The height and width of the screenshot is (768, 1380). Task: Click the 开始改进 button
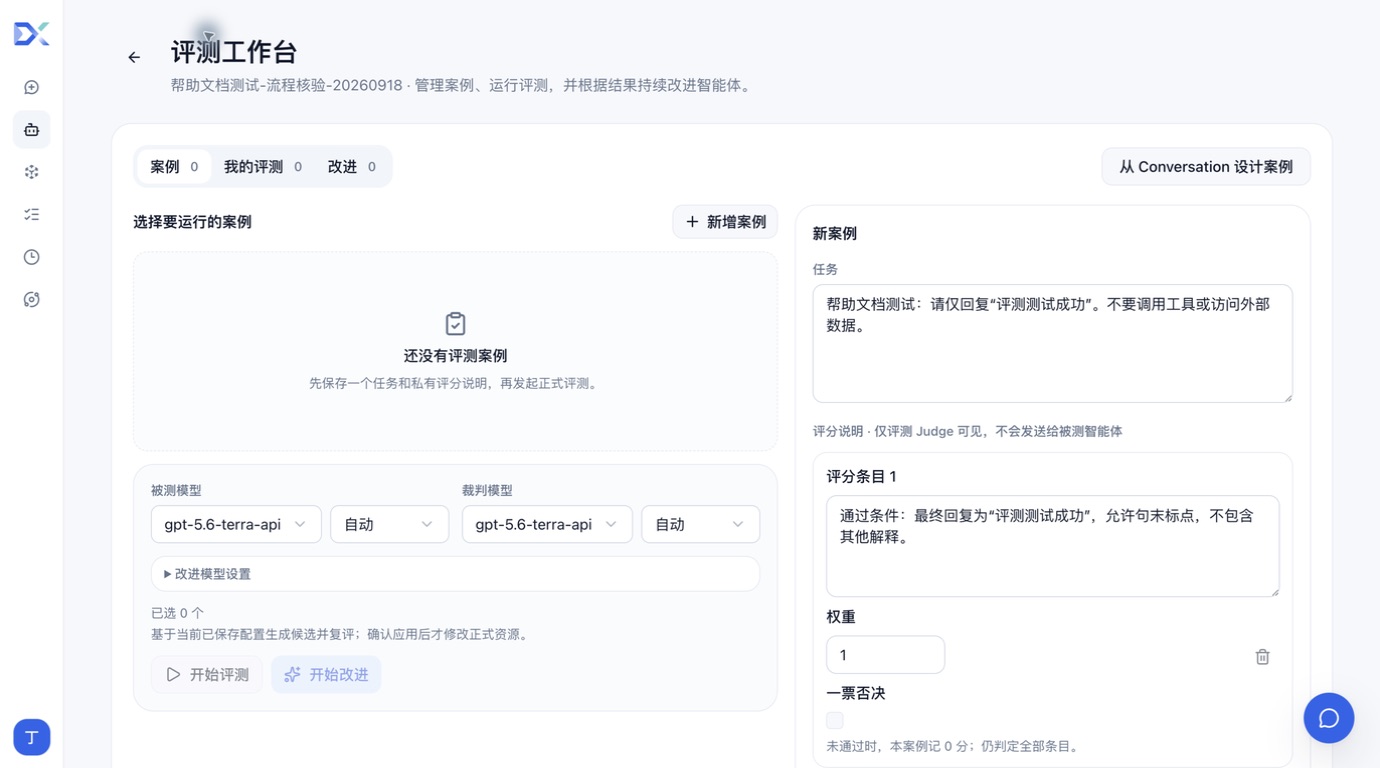click(x=326, y=675)
